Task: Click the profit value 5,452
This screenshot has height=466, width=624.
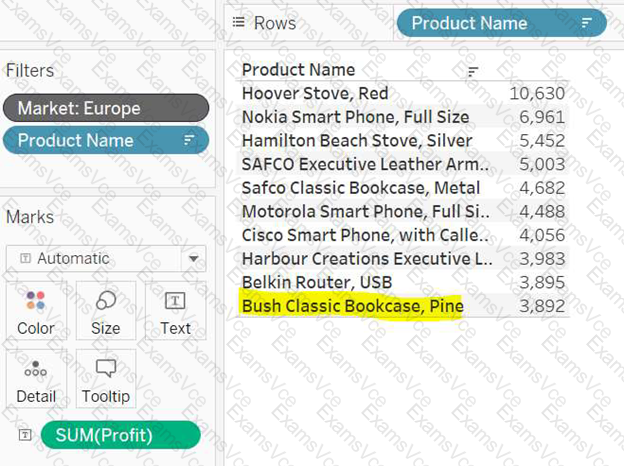Action: point(542,140)
